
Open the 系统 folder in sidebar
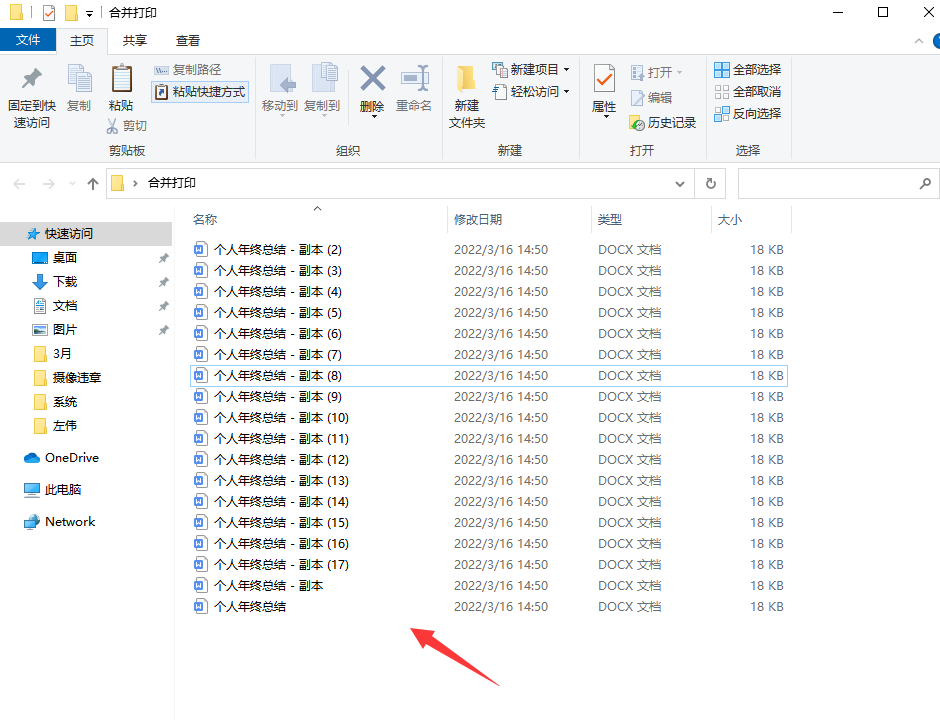click(65, 402)
